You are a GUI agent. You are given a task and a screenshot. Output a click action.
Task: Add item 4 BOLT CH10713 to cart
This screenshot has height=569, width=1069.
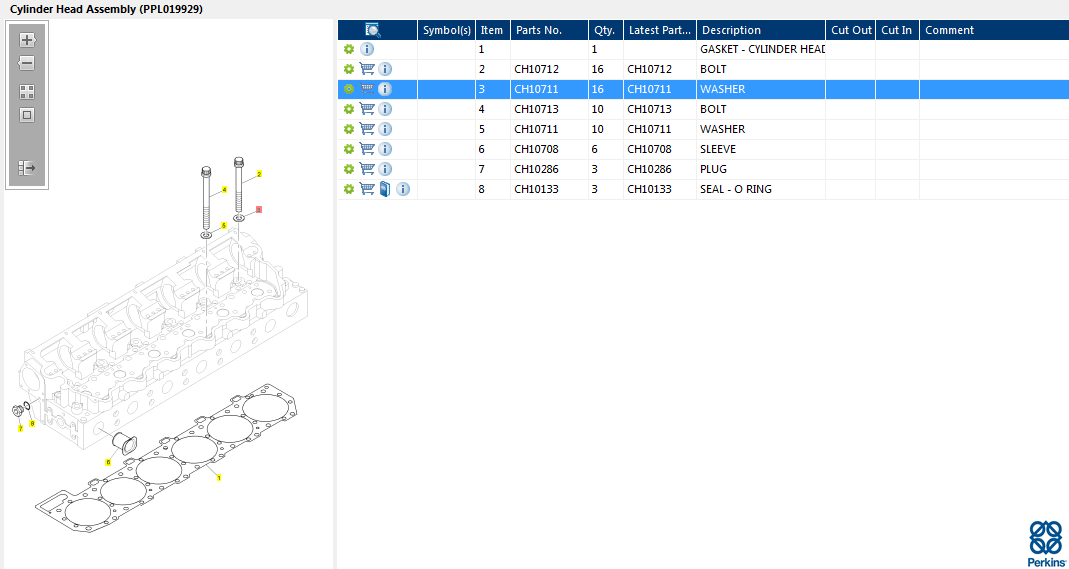point(367,109)
